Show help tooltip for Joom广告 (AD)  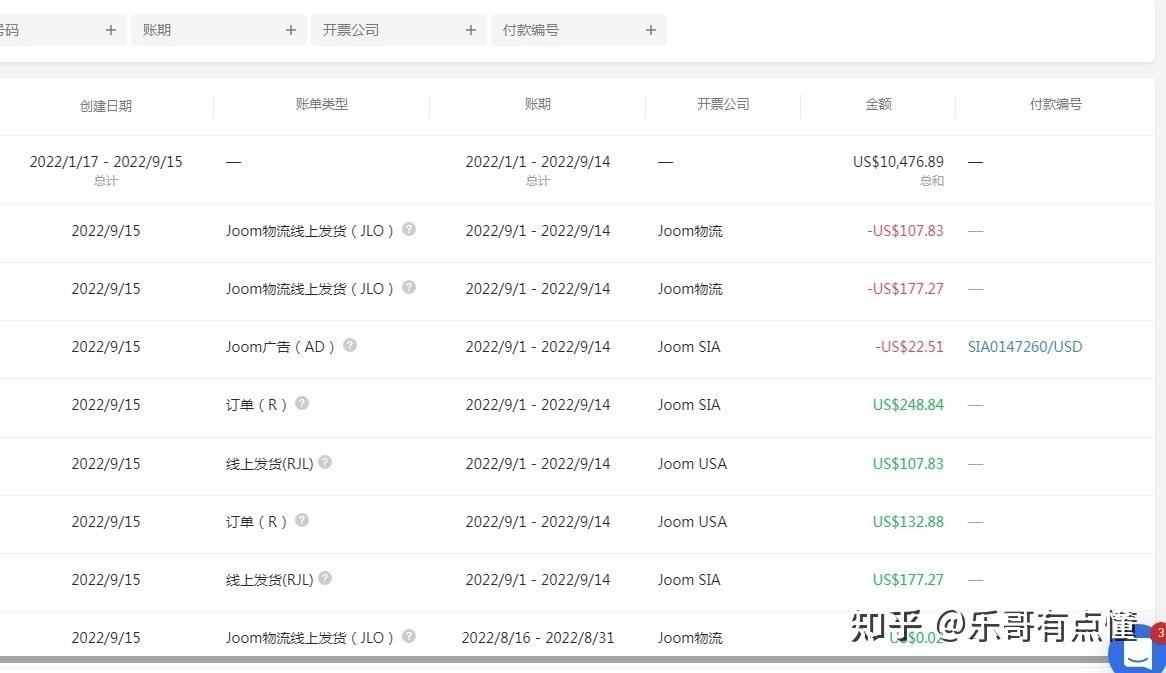(350, 345)
